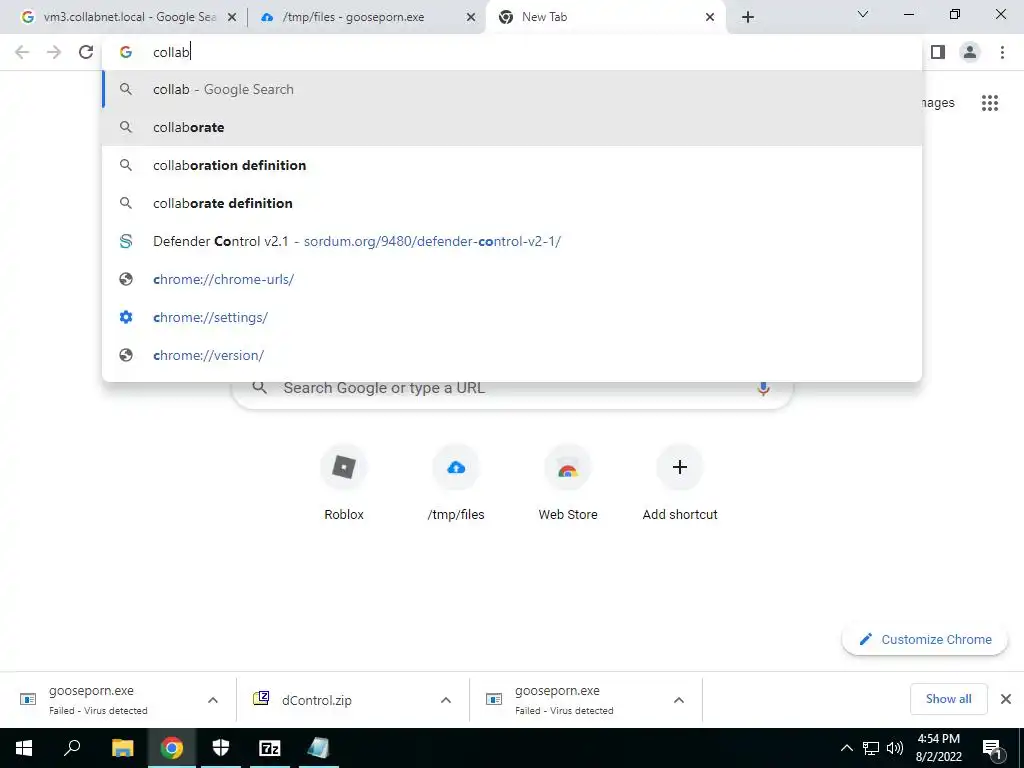Open chrome://settings/ suggestion

point(512,317)
